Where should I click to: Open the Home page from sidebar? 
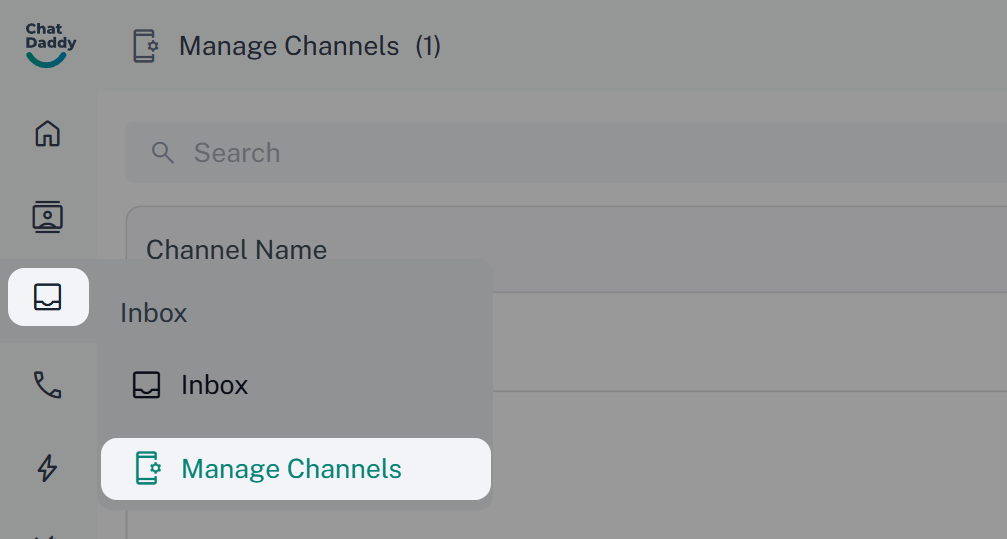coord(48,133)
